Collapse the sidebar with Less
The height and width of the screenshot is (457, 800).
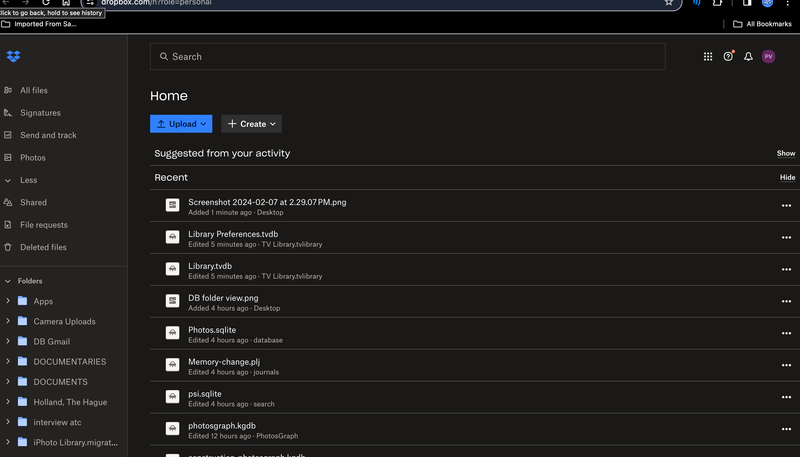click(x=29, y=180)
